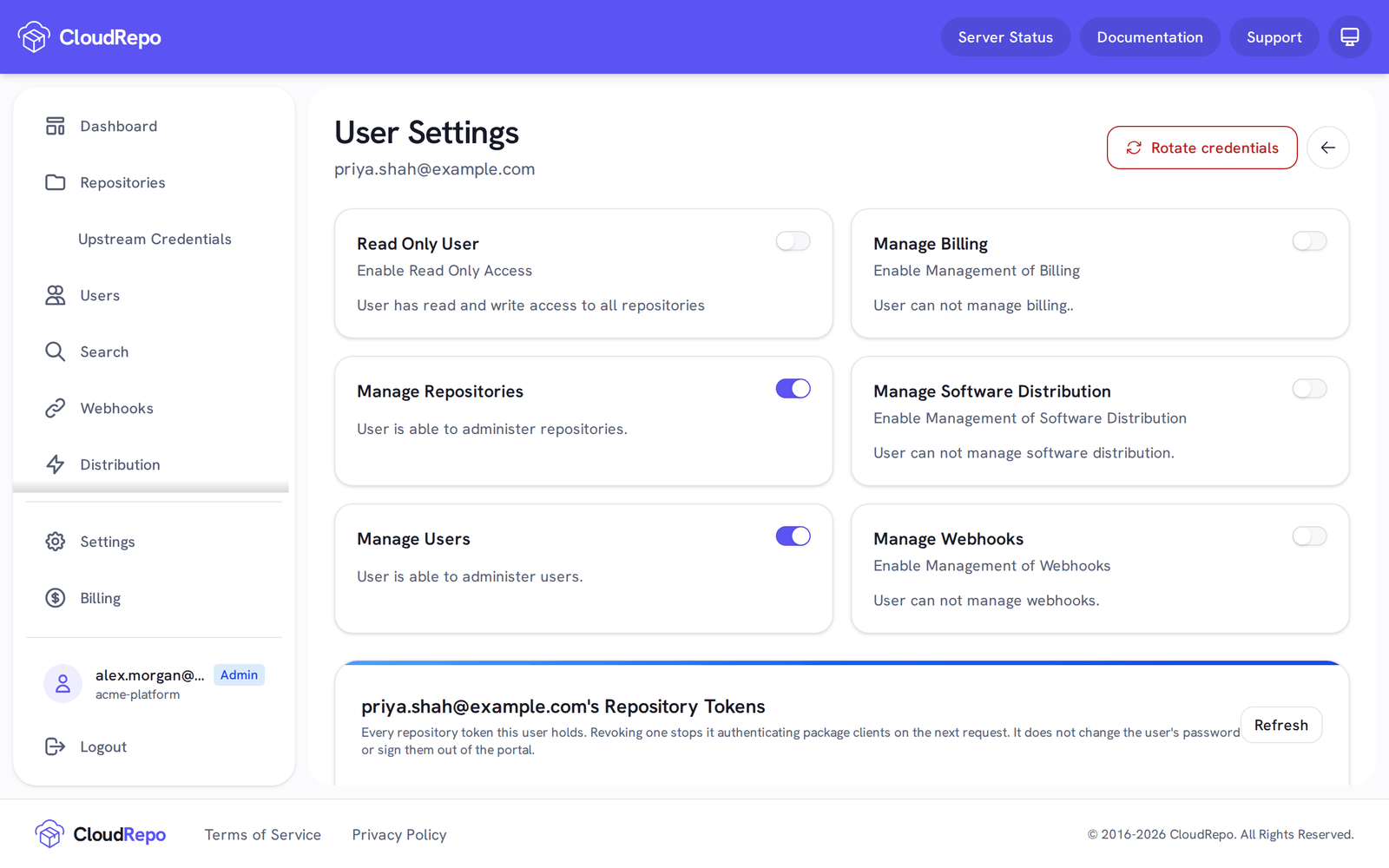Click the Server Status button
The width and height of the screenshot is (1389, 868).
click(x=1005, y=37)
